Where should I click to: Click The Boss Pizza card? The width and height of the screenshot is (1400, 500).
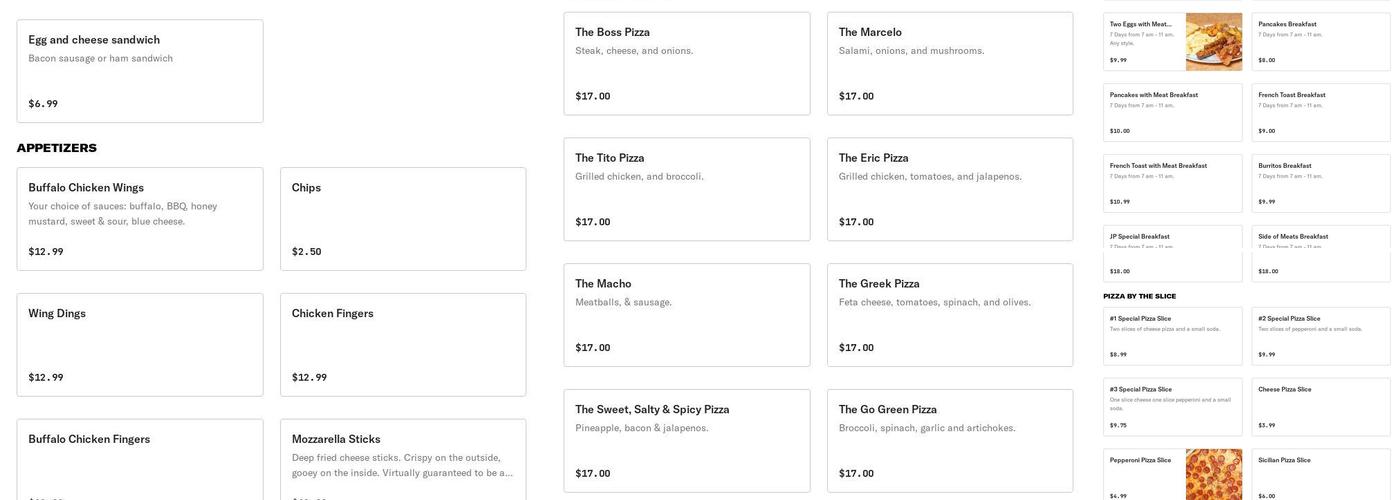click(687, 63)
